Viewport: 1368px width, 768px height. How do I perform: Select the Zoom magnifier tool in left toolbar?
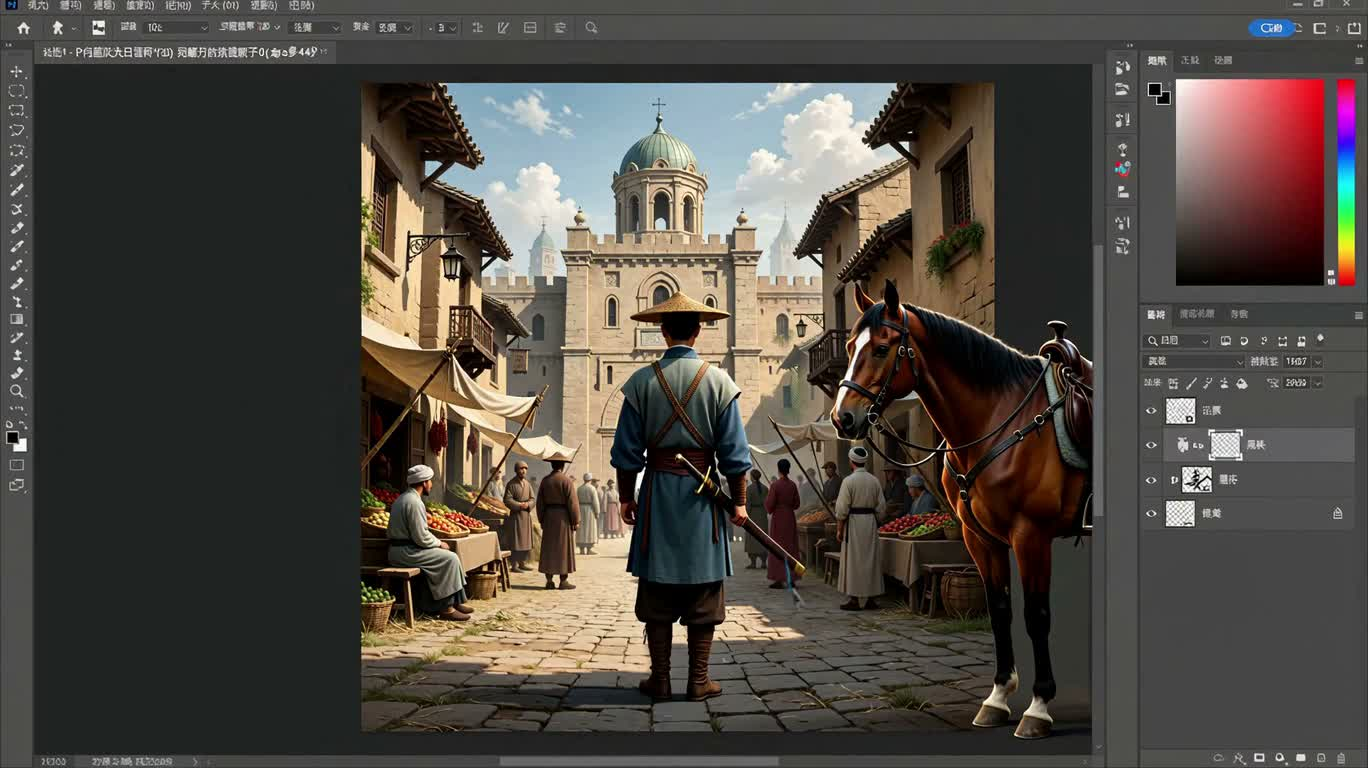(17, 391)
